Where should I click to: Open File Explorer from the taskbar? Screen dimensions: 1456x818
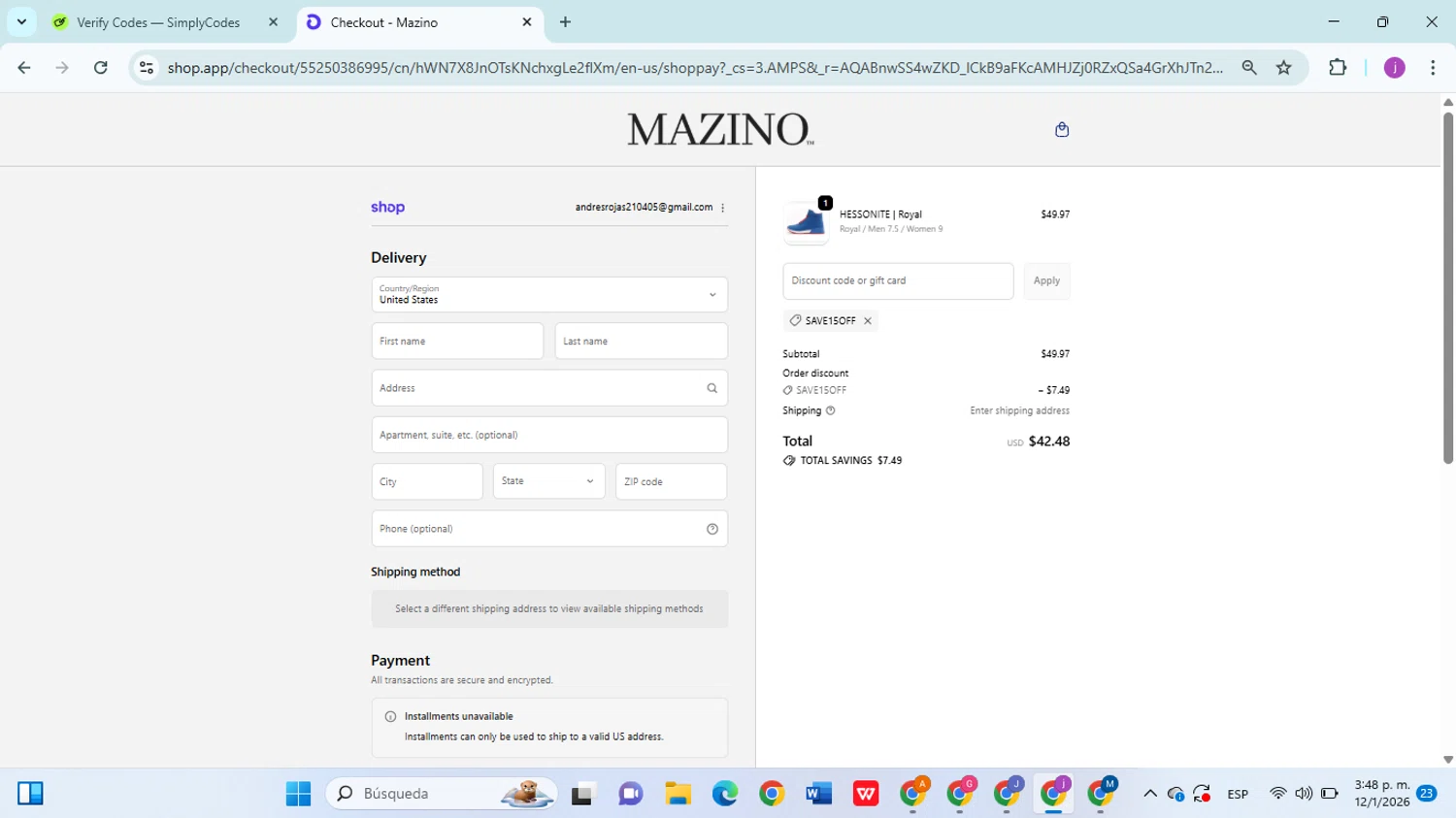click(x=678, y=794)
